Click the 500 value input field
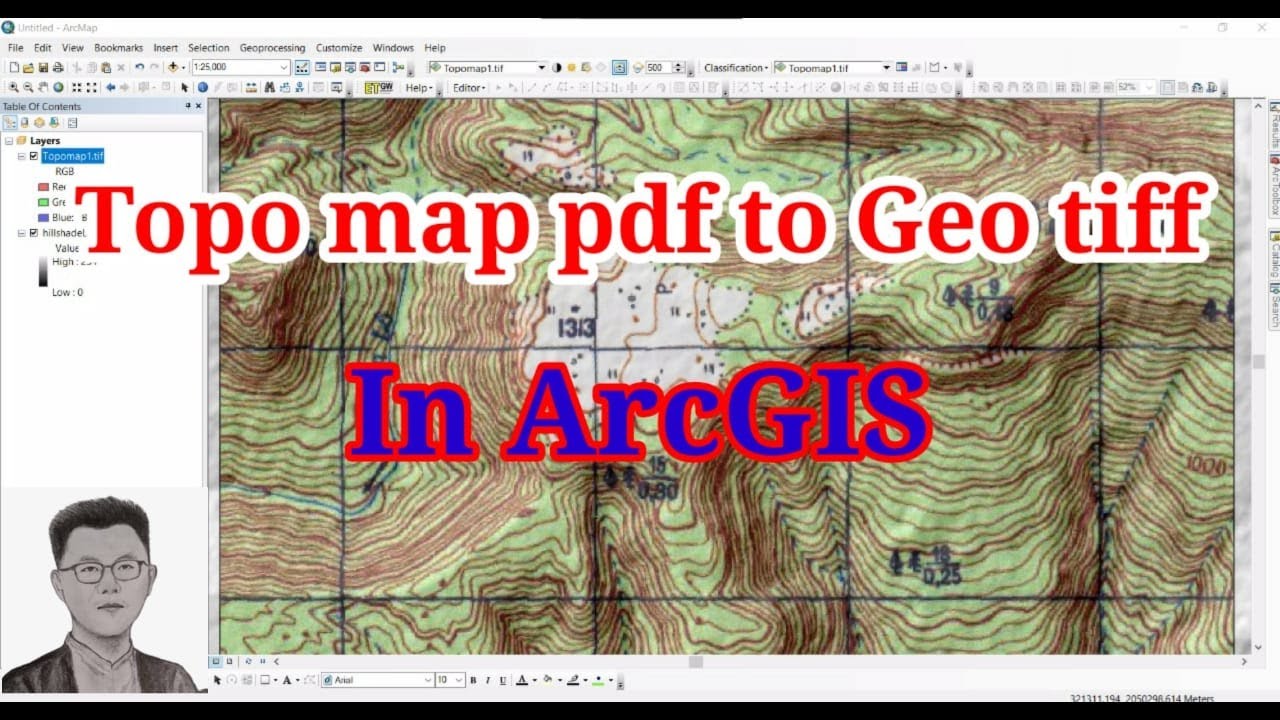Viewport: 1280px width, 720px height. tap(657, 68)
